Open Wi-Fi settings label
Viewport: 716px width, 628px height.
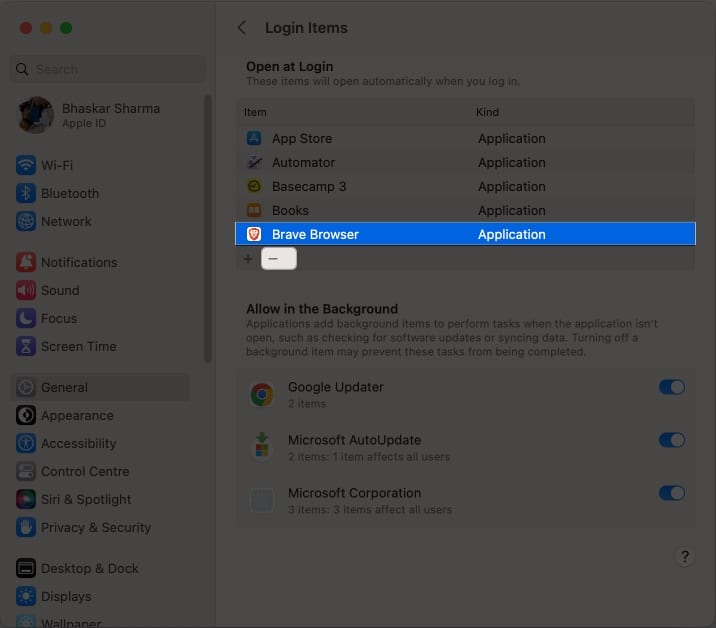[57, 165]
